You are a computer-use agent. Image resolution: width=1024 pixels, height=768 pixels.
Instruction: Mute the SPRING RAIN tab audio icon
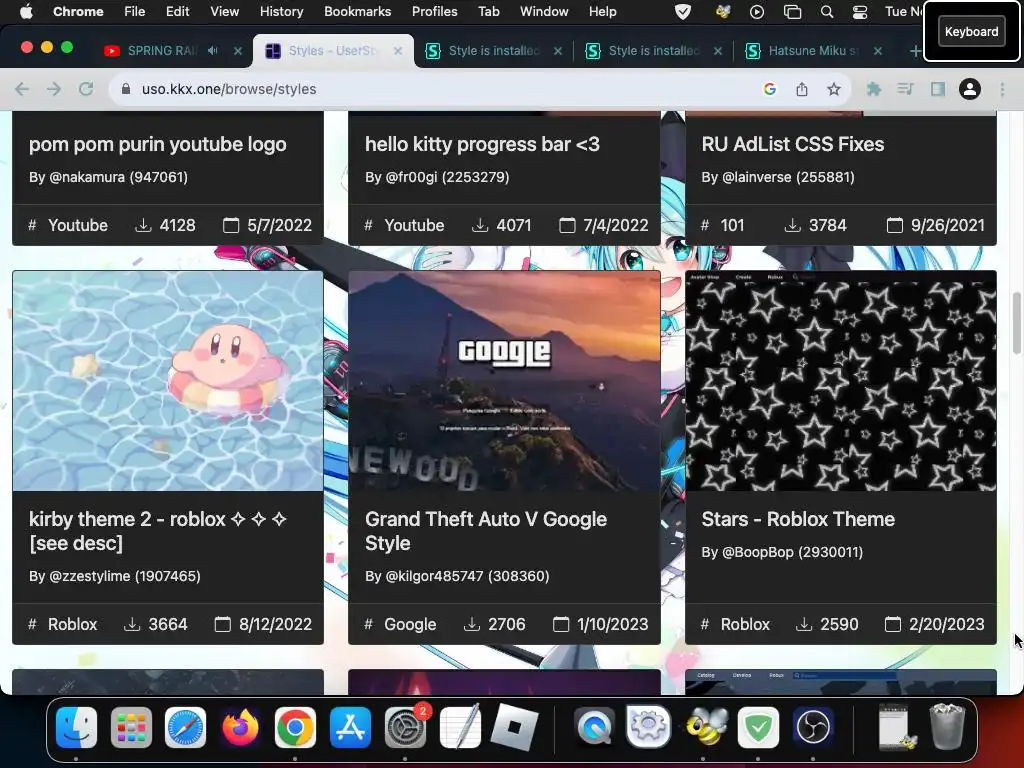213,50
